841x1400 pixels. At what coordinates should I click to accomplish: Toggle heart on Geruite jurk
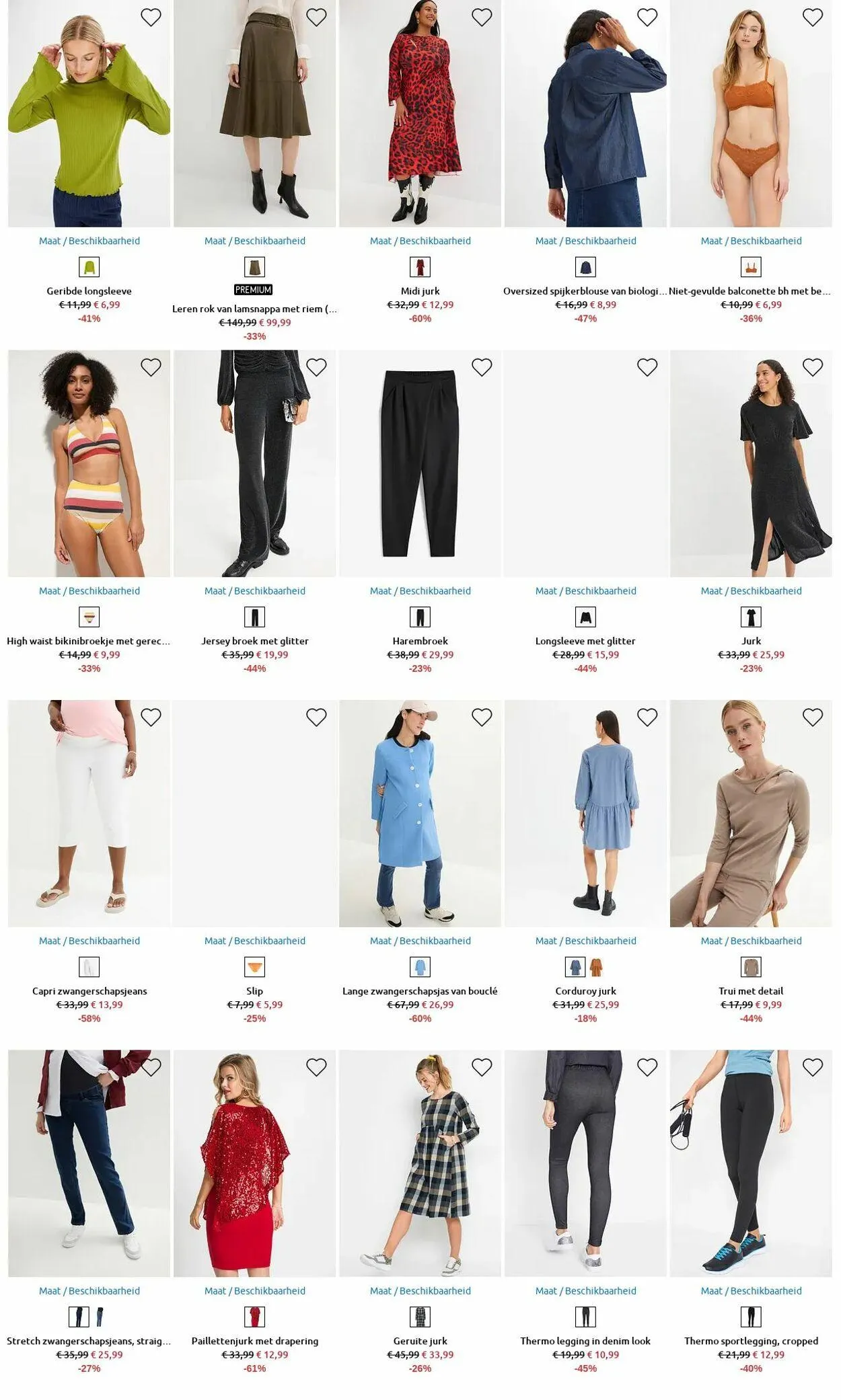[482, 1067]
